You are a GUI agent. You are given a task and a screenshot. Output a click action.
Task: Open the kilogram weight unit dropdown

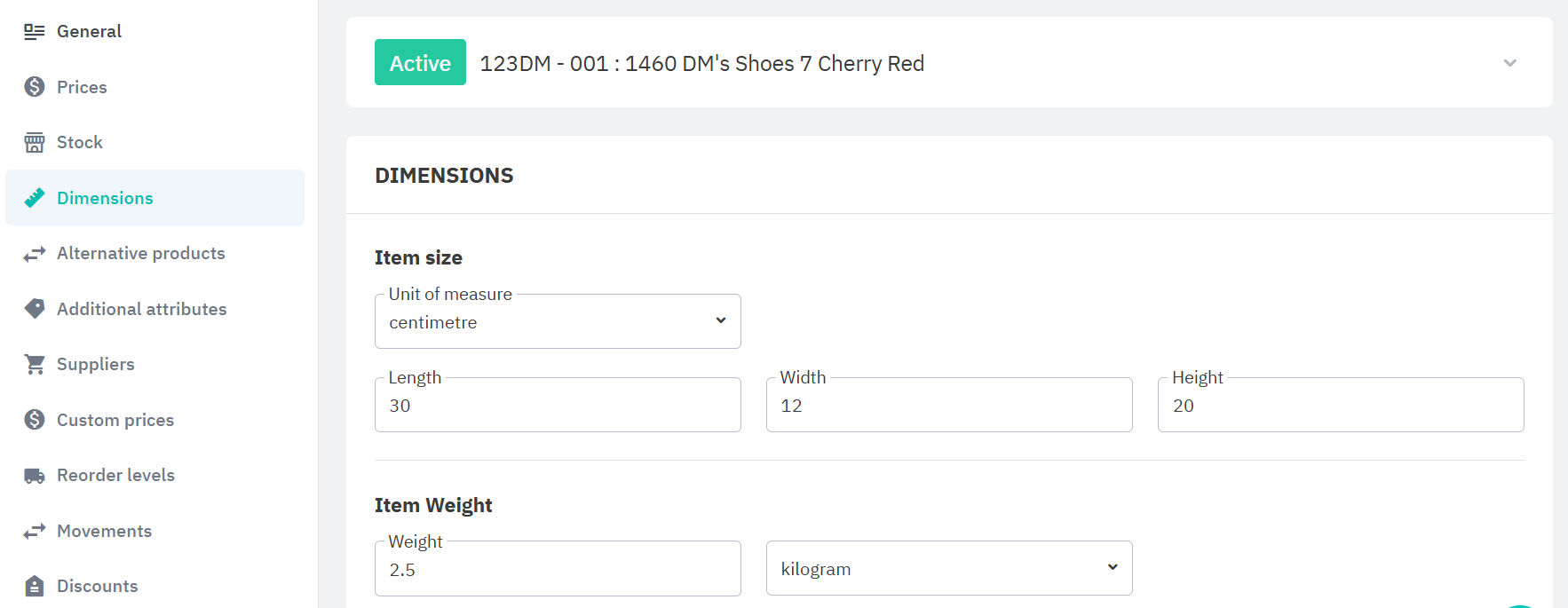pyautogui.click(x=949, y=568)
